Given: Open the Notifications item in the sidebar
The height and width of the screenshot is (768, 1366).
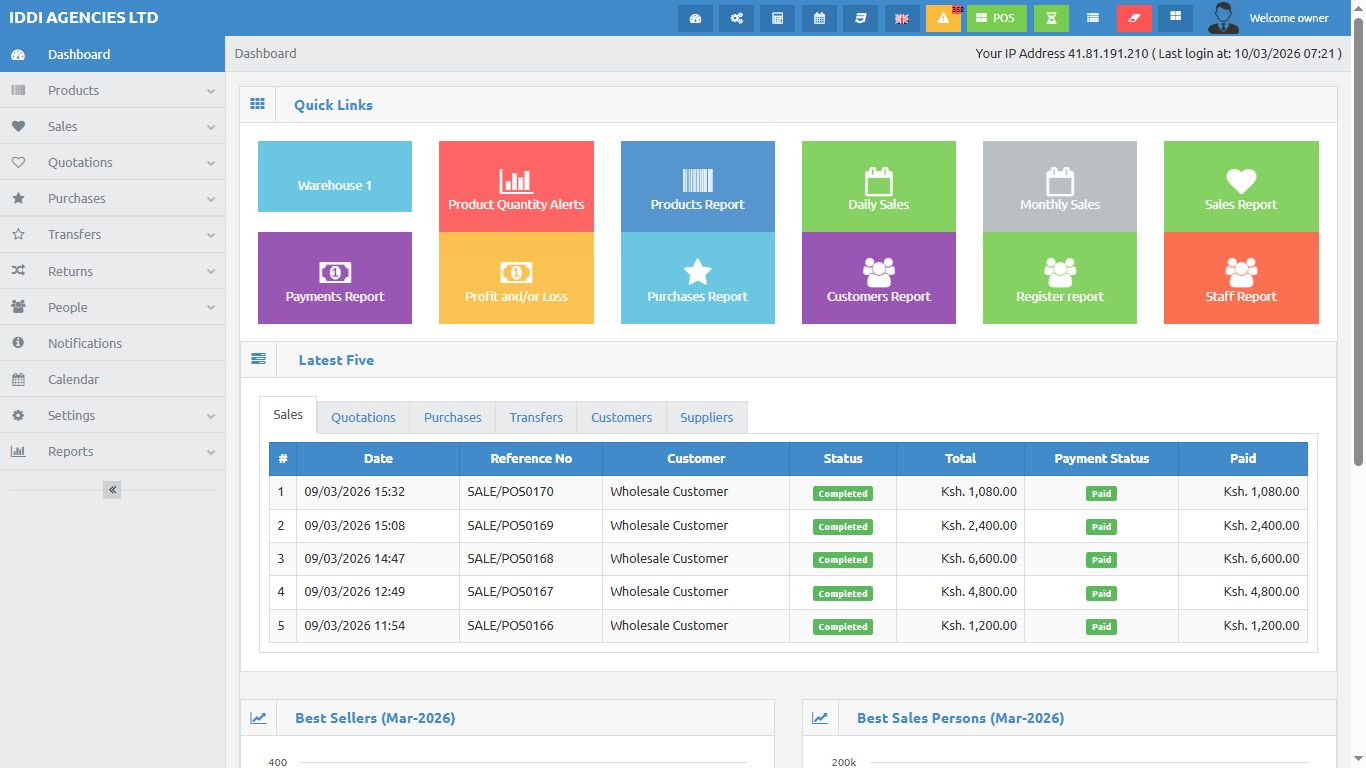Looking at the screenshot, I should pyautogui.click(x=112, y=343).
